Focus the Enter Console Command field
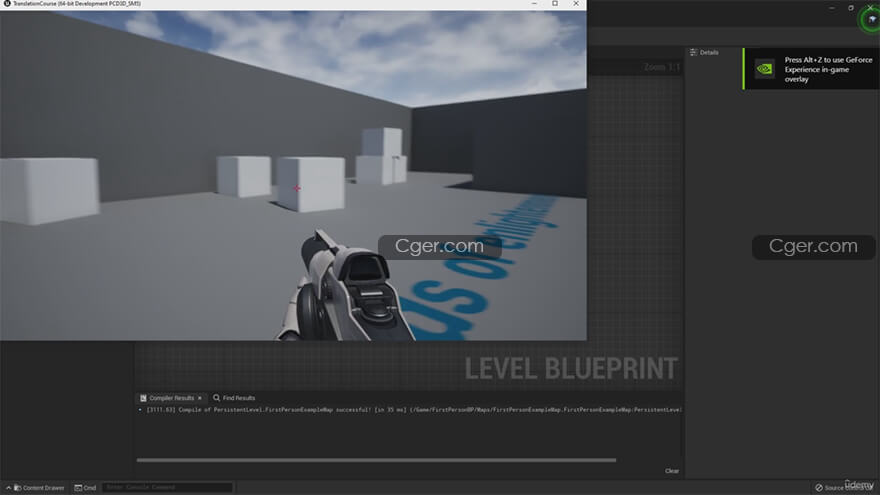Image resolution: width=880 pixels, height=495 pixels. point(166,487)
